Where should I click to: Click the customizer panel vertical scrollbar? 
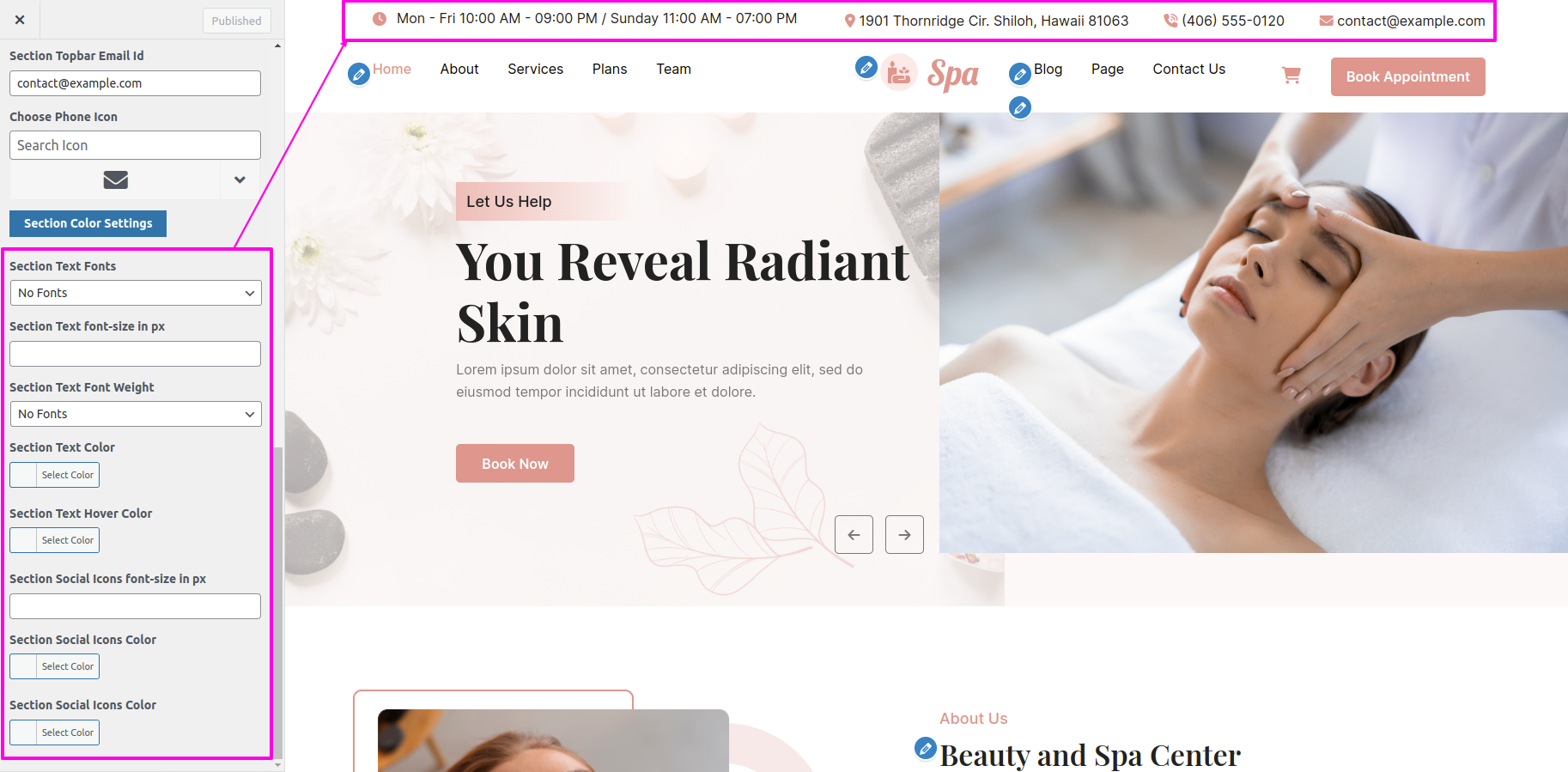[x=277, y=601]
